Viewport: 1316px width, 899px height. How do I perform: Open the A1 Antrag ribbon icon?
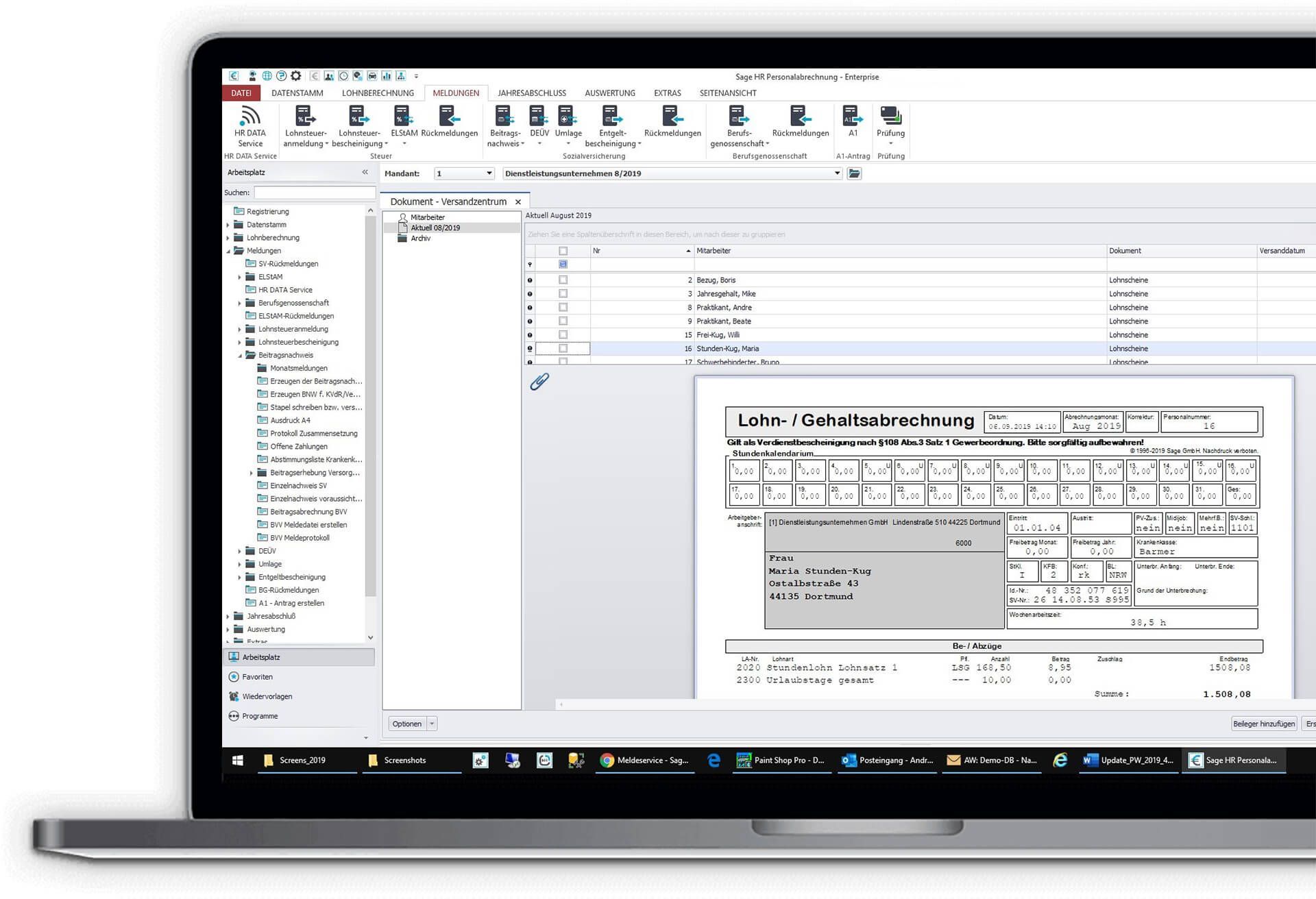(x=852, y=116)
